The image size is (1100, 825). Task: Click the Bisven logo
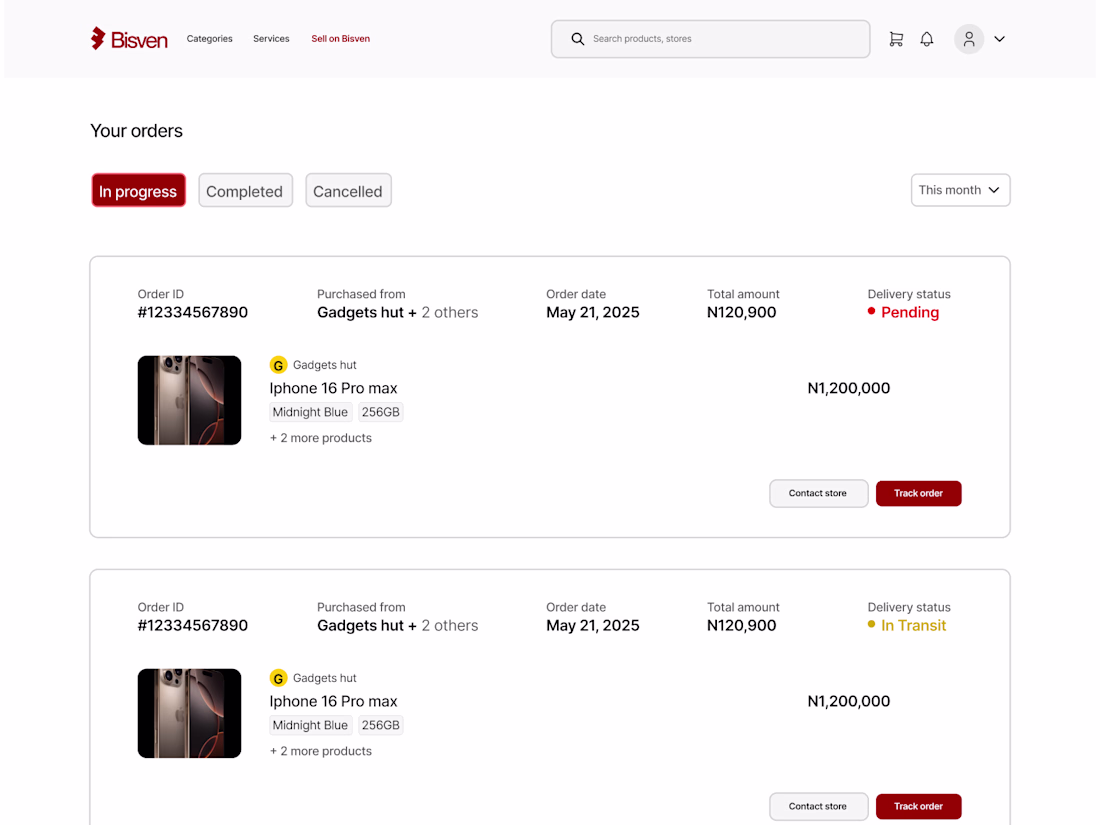tap(129, 39)
